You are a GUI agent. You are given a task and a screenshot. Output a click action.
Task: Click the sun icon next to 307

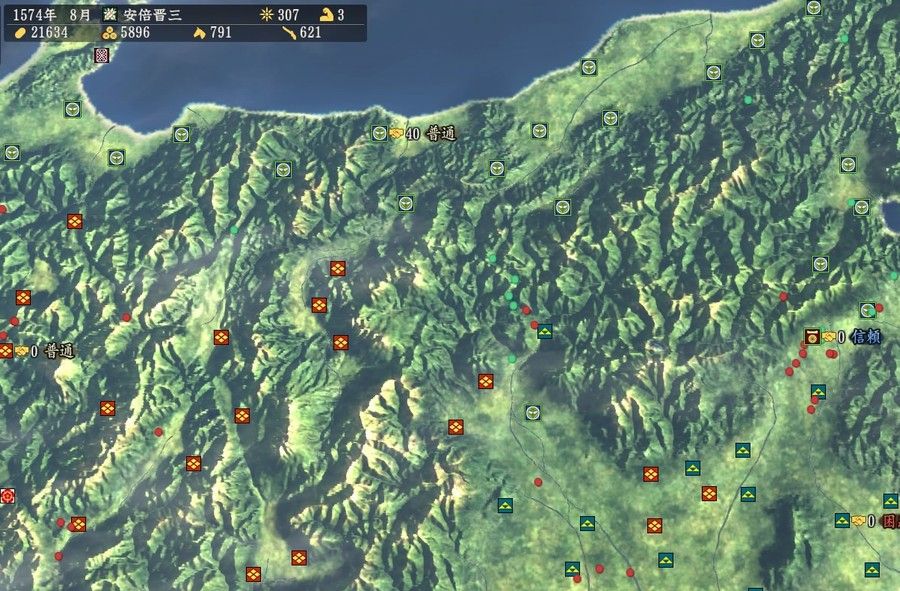tap(266, 15)
